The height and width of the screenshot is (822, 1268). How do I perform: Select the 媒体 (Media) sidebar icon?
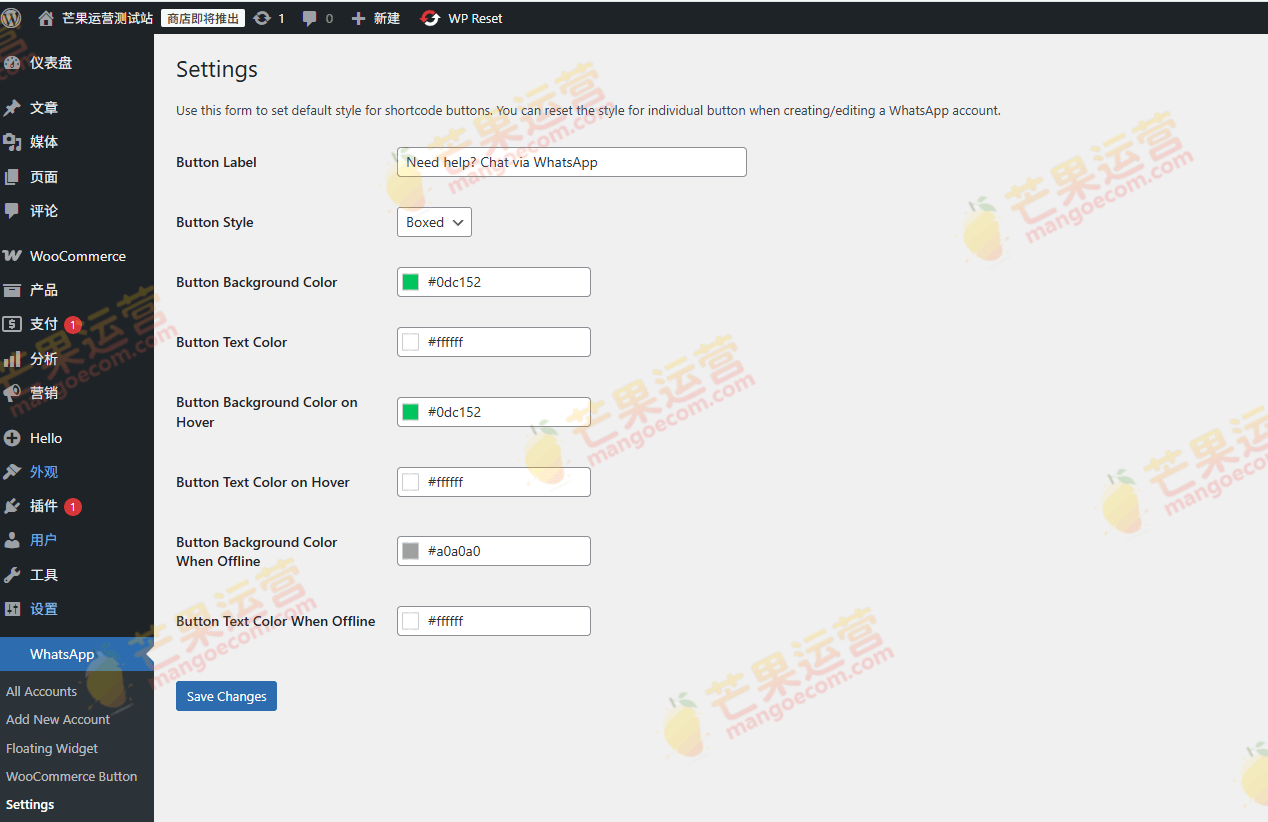(x=14, y=141)
